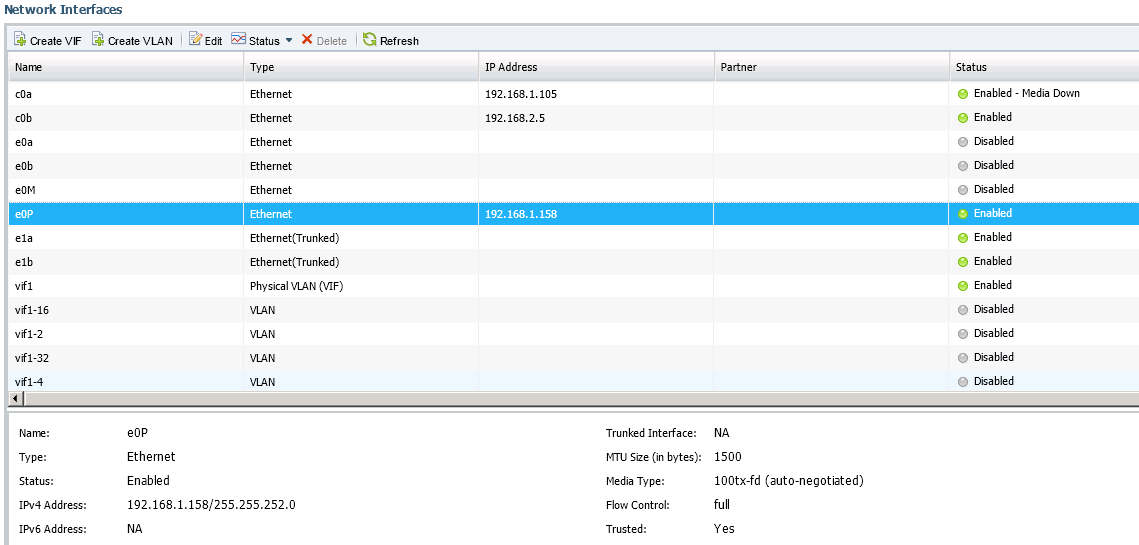This screenshot has width=1139, height=545.
Task: Select the vif1 interface row
Action: pyautogui.click(x=573, y=286)
